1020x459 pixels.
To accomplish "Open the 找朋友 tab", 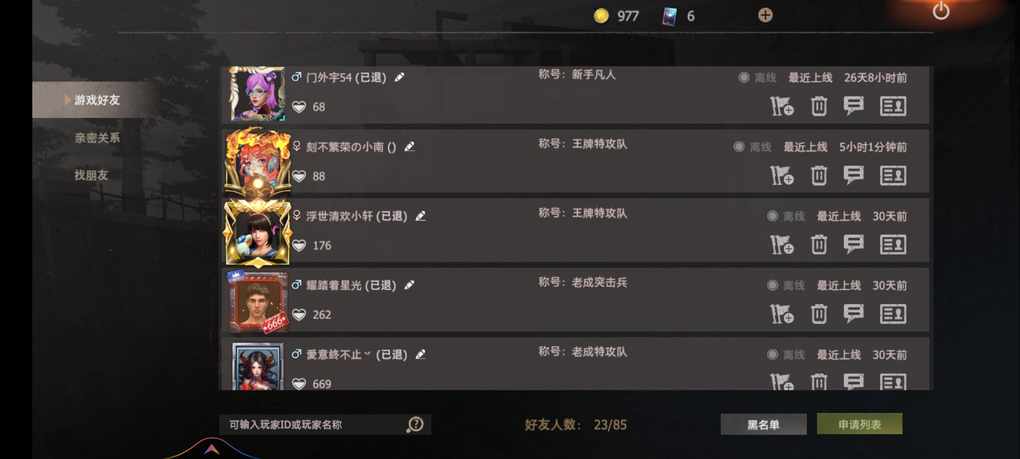I will [91, 175].
